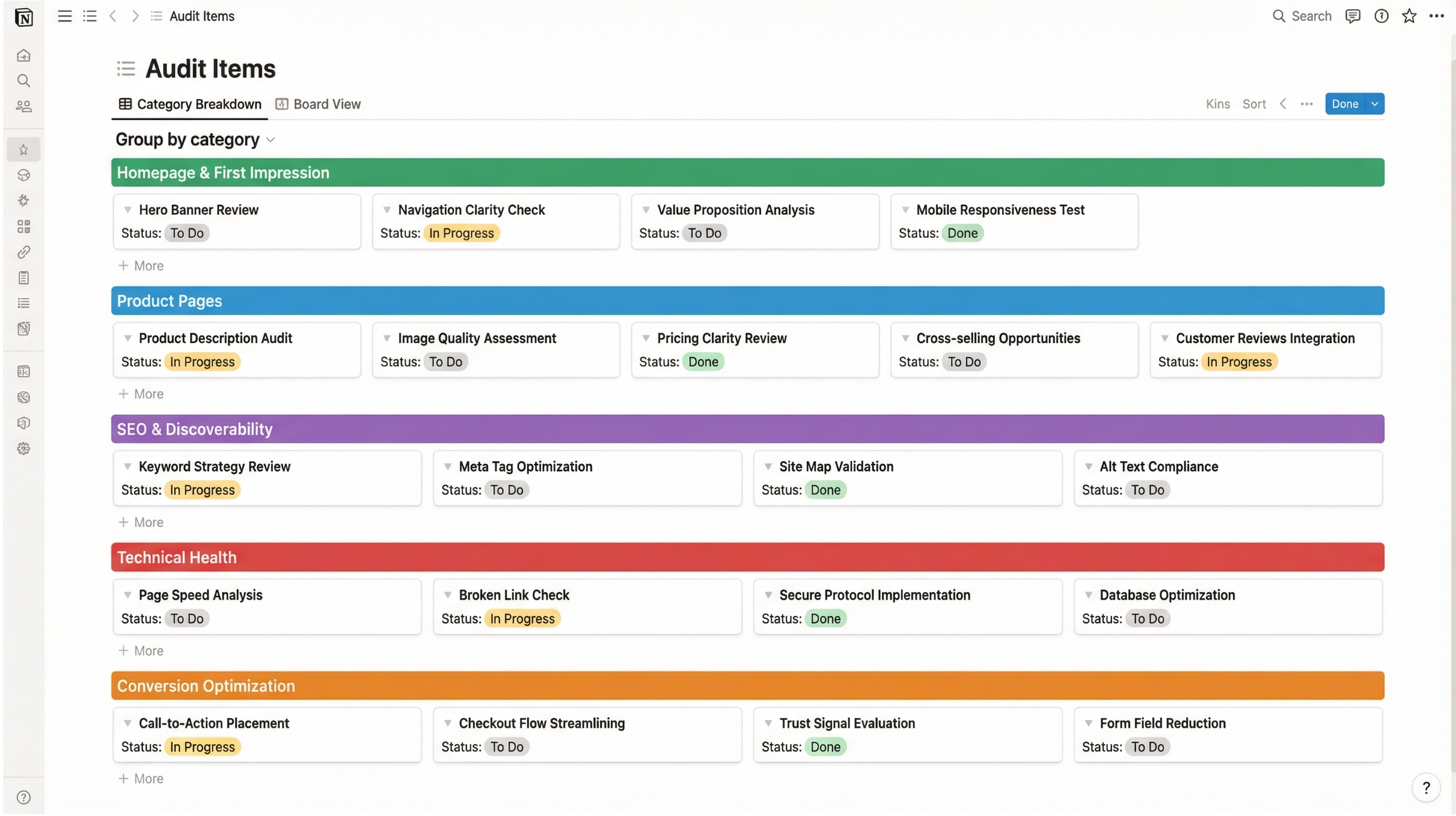
Task: Open Sort options for the view
Action: click(1254, 103)
